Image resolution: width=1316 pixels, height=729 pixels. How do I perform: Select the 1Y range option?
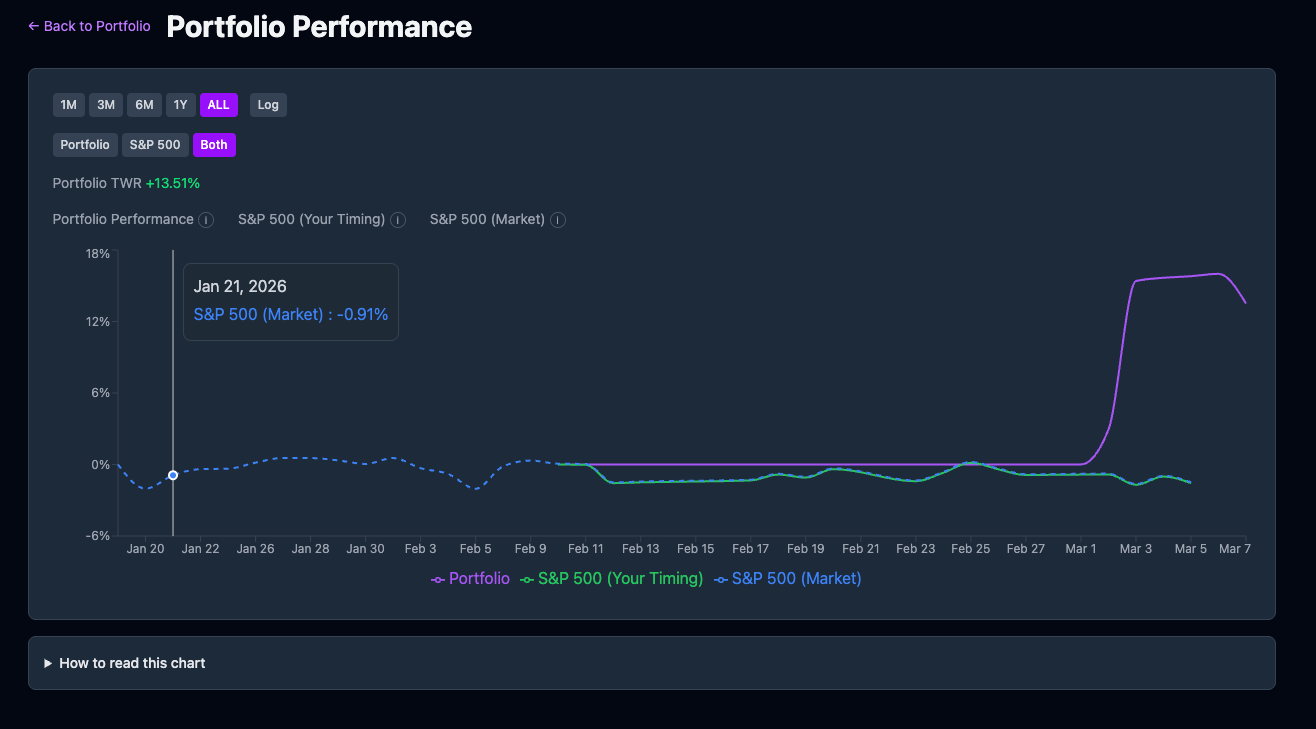pyautogui.click(x=180, y=104)
